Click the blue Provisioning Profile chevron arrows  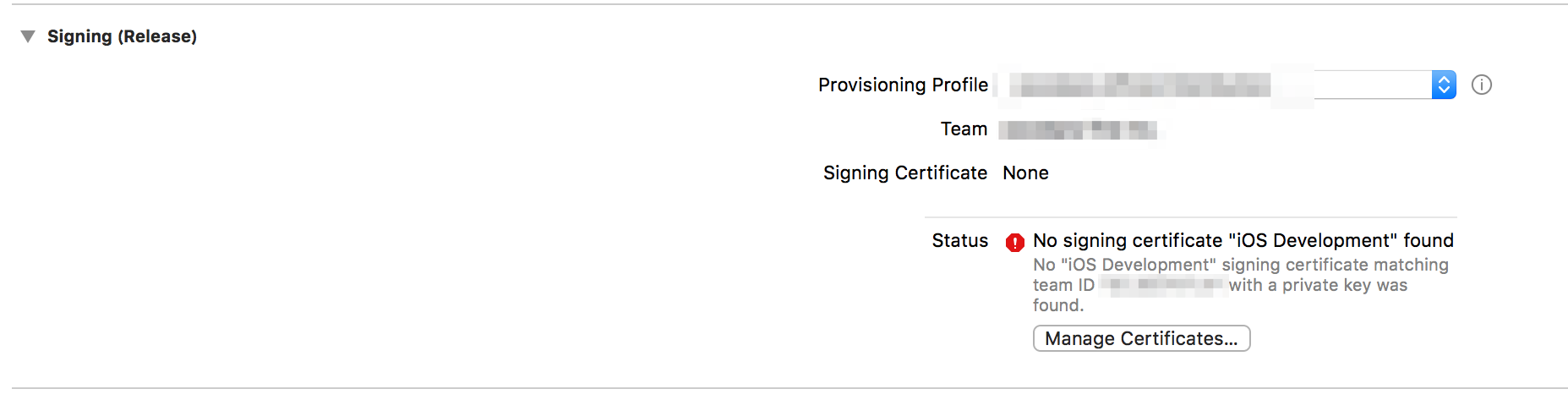tap(1444, 85)
